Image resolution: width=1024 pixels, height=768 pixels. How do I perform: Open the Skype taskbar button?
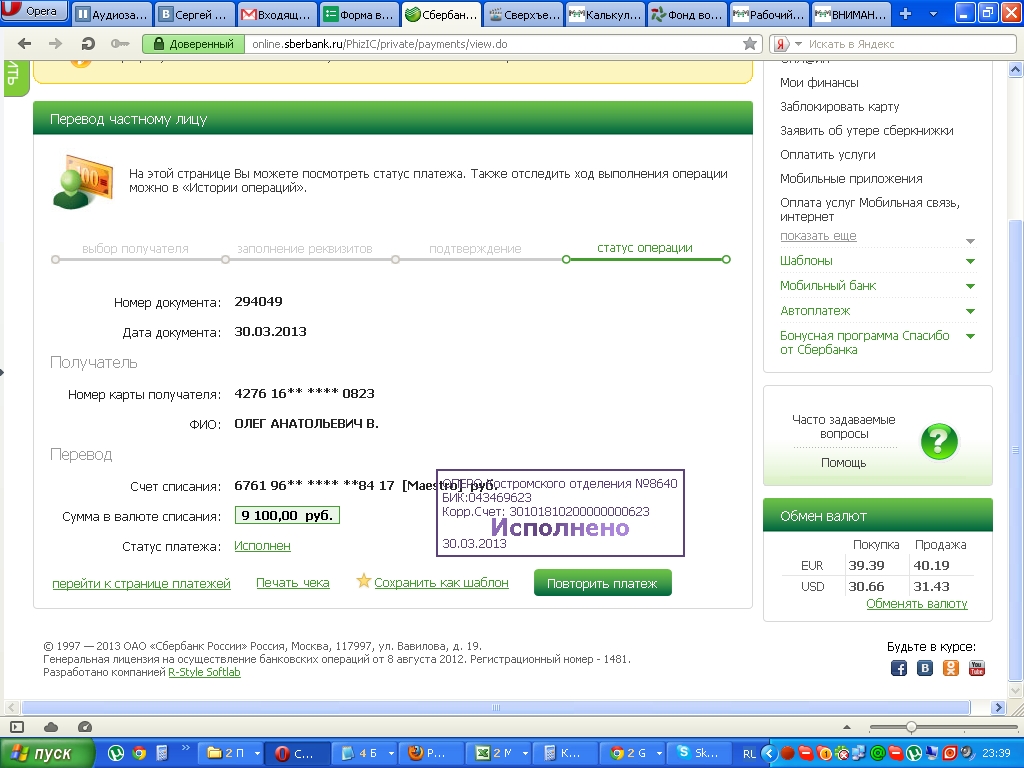[700, 754]
